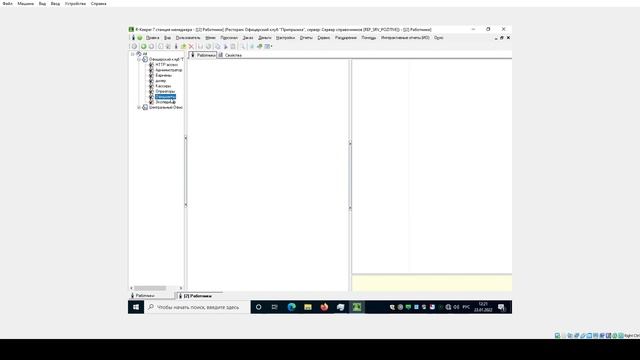Switch to the Свойства tab
The height and width of the screenshot is (360, 640).
click(x=230, y=55)
